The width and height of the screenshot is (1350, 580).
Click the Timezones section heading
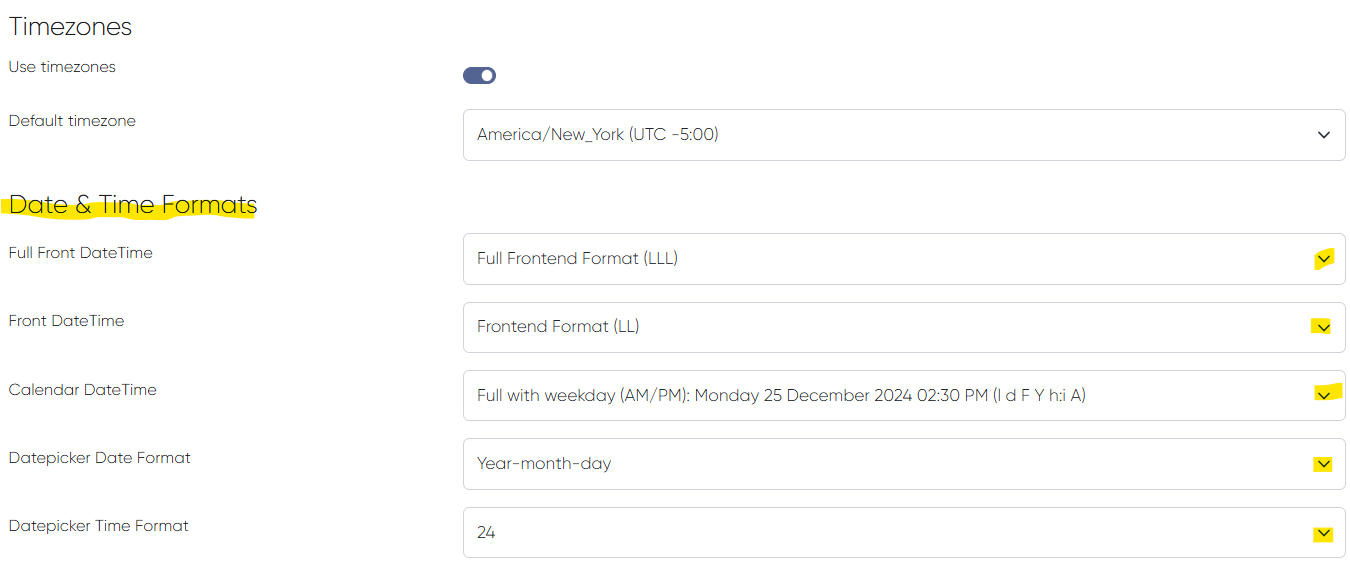tap(70, 27)
